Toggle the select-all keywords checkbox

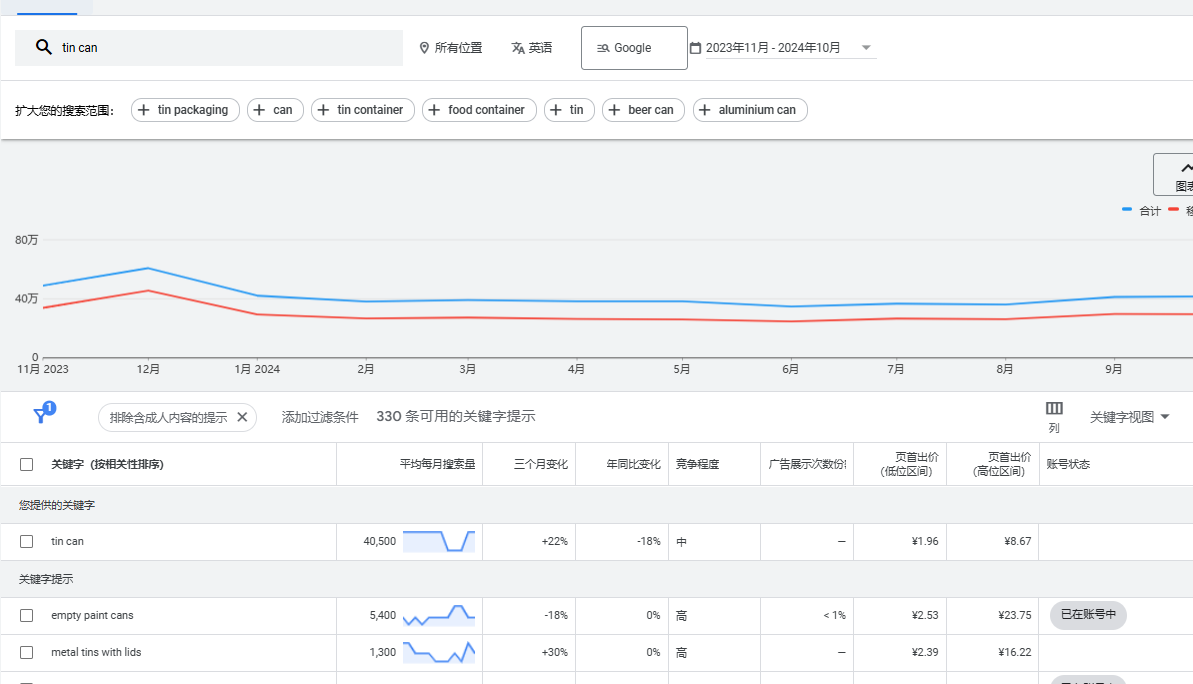click(x=27, y=464)
